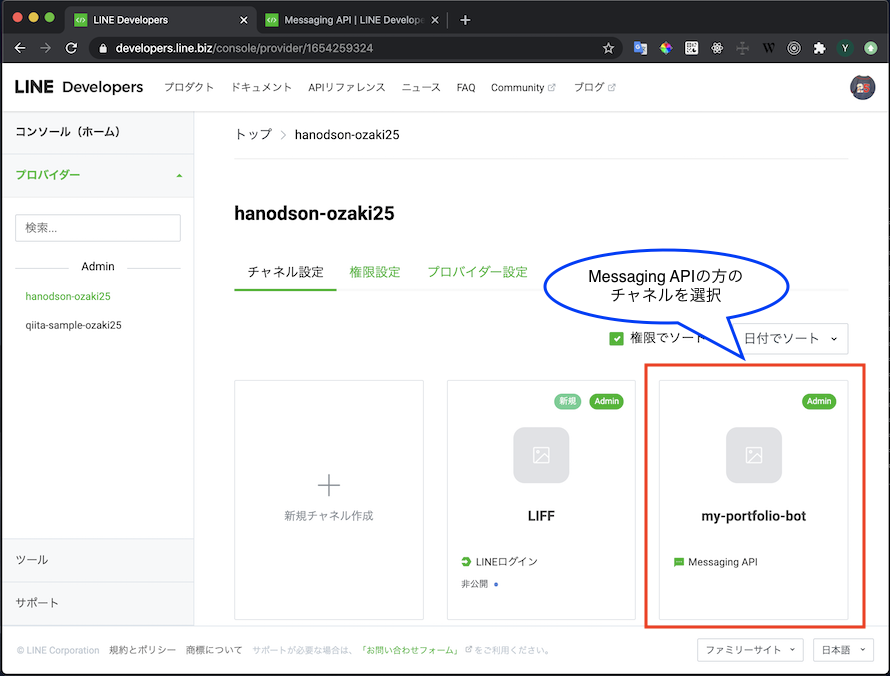The height and width of the screenshot is (676, 890).
Task: Click the © LINE Corporation footer text
Action: tap(58, 650)
